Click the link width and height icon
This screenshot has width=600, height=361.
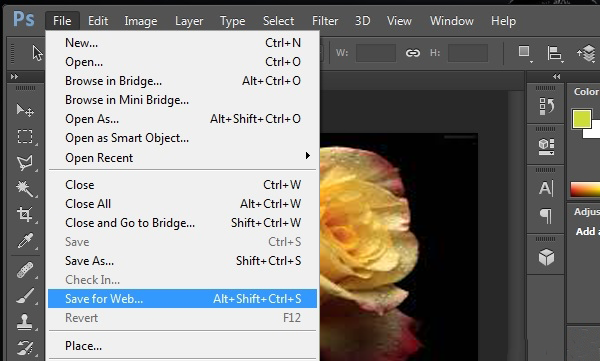(x=412, y=53)
